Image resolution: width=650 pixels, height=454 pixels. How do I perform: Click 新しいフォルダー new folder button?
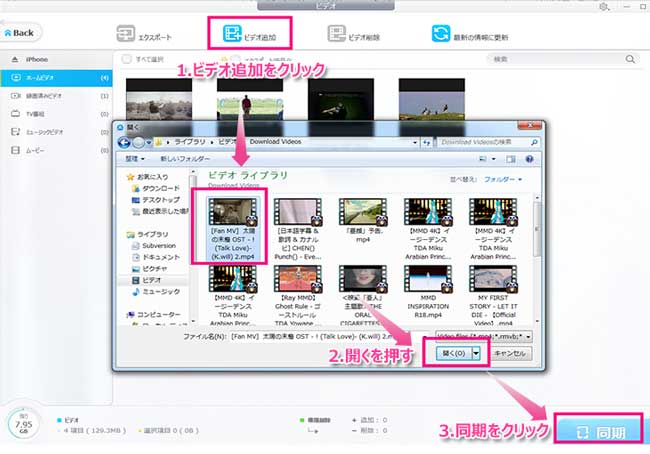coord(185,159)
